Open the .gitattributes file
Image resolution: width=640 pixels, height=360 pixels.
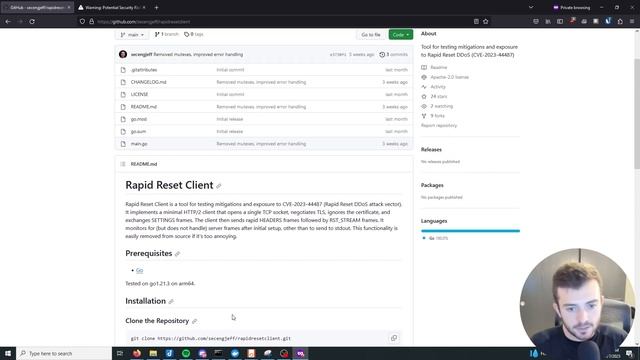tap(144, 70)
